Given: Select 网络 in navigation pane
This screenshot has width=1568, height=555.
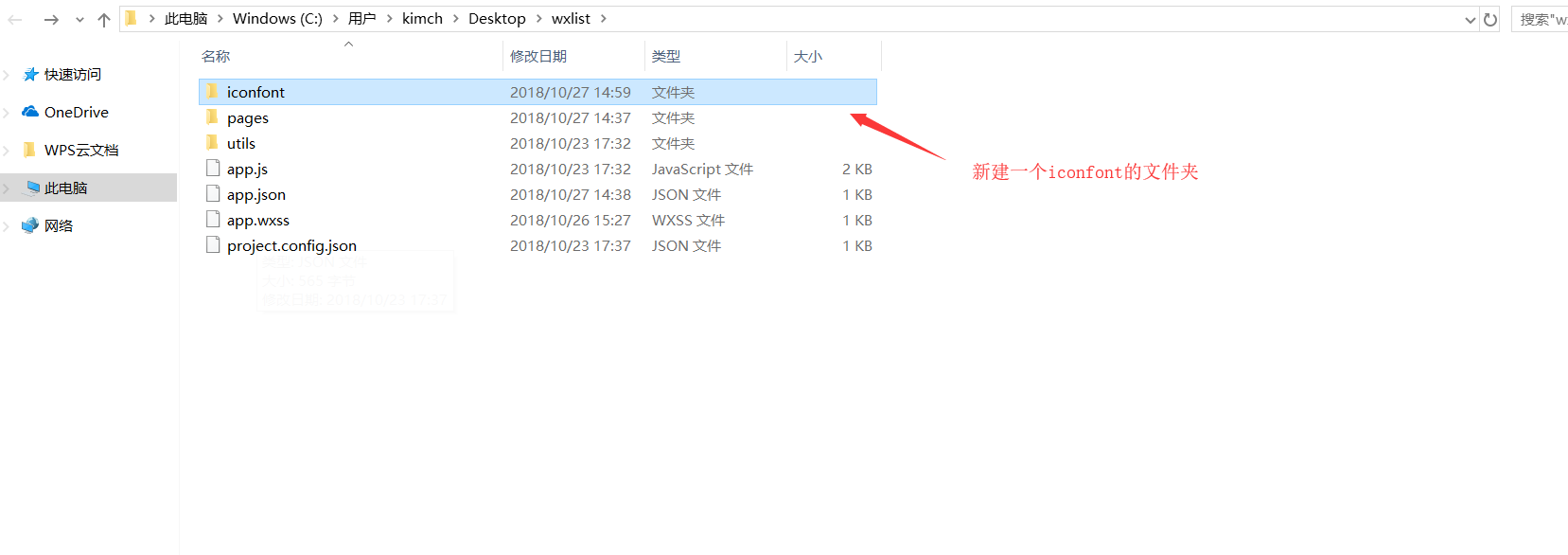Looking at the screenshot, I should (59, 226).
